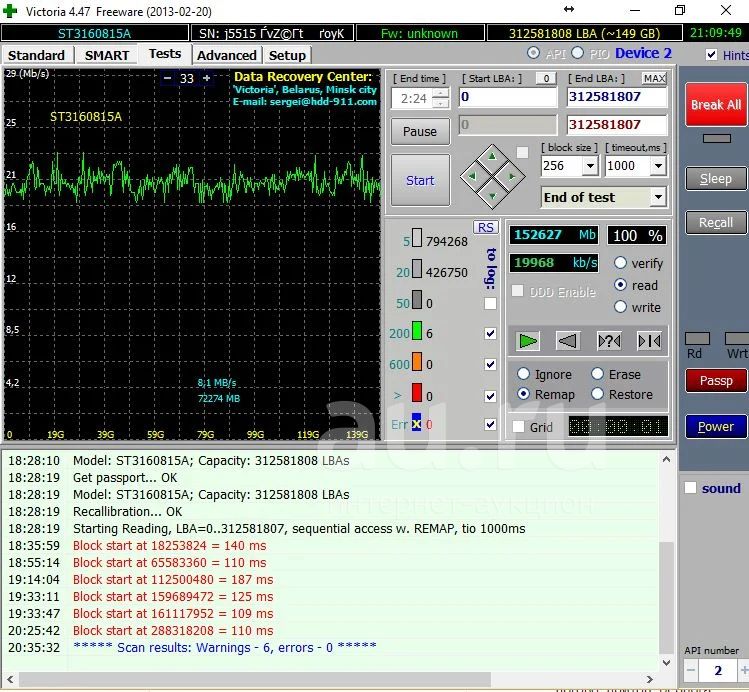Switch to the Setup tab
749x692 pixels.
click(x=287, y=55)
